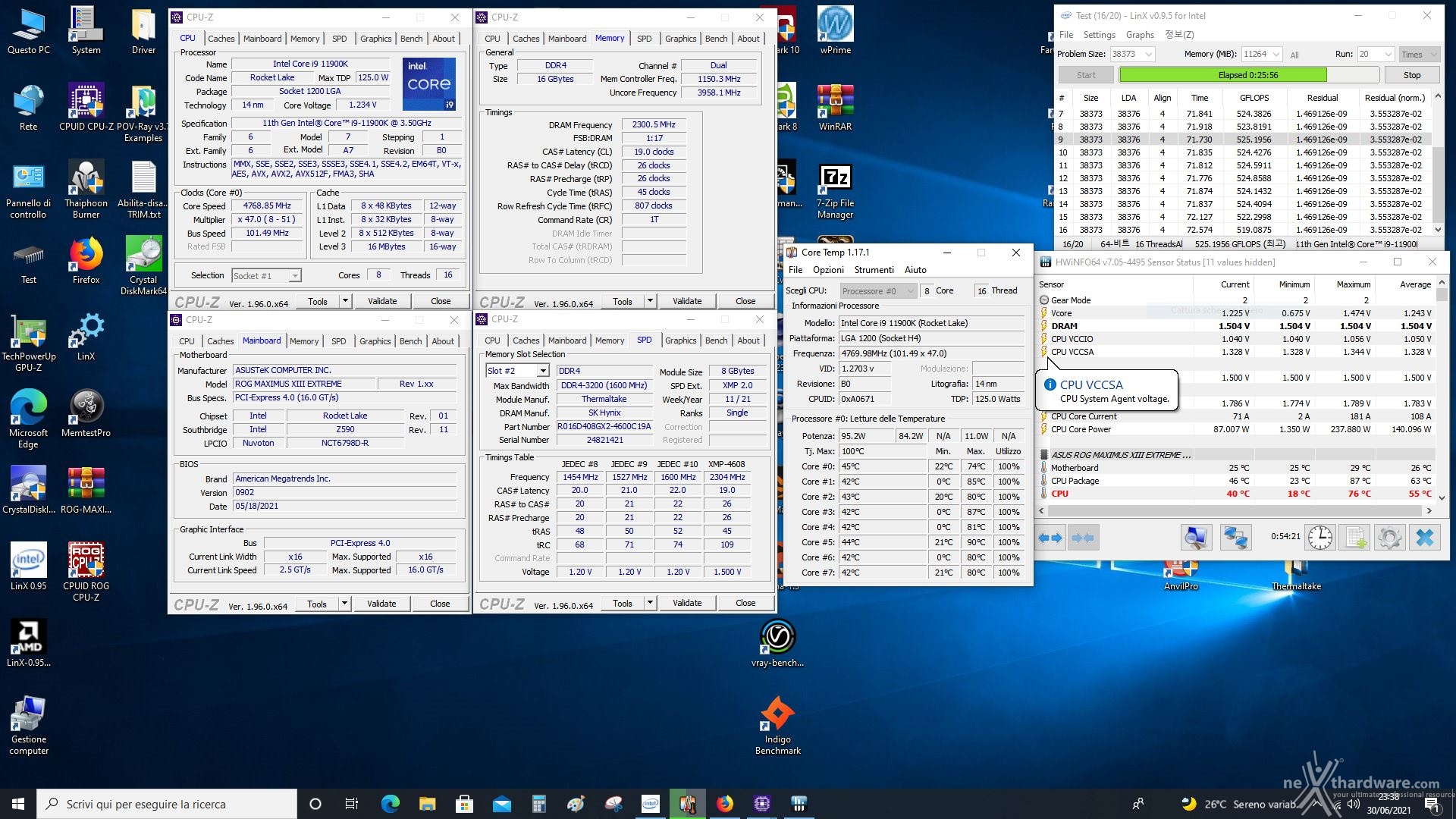Screen dimensions: 1456x819
Task: Select the Vcore sensor row in HWiNFO64
Action: pyautogui.click(x=1235, y=313)
